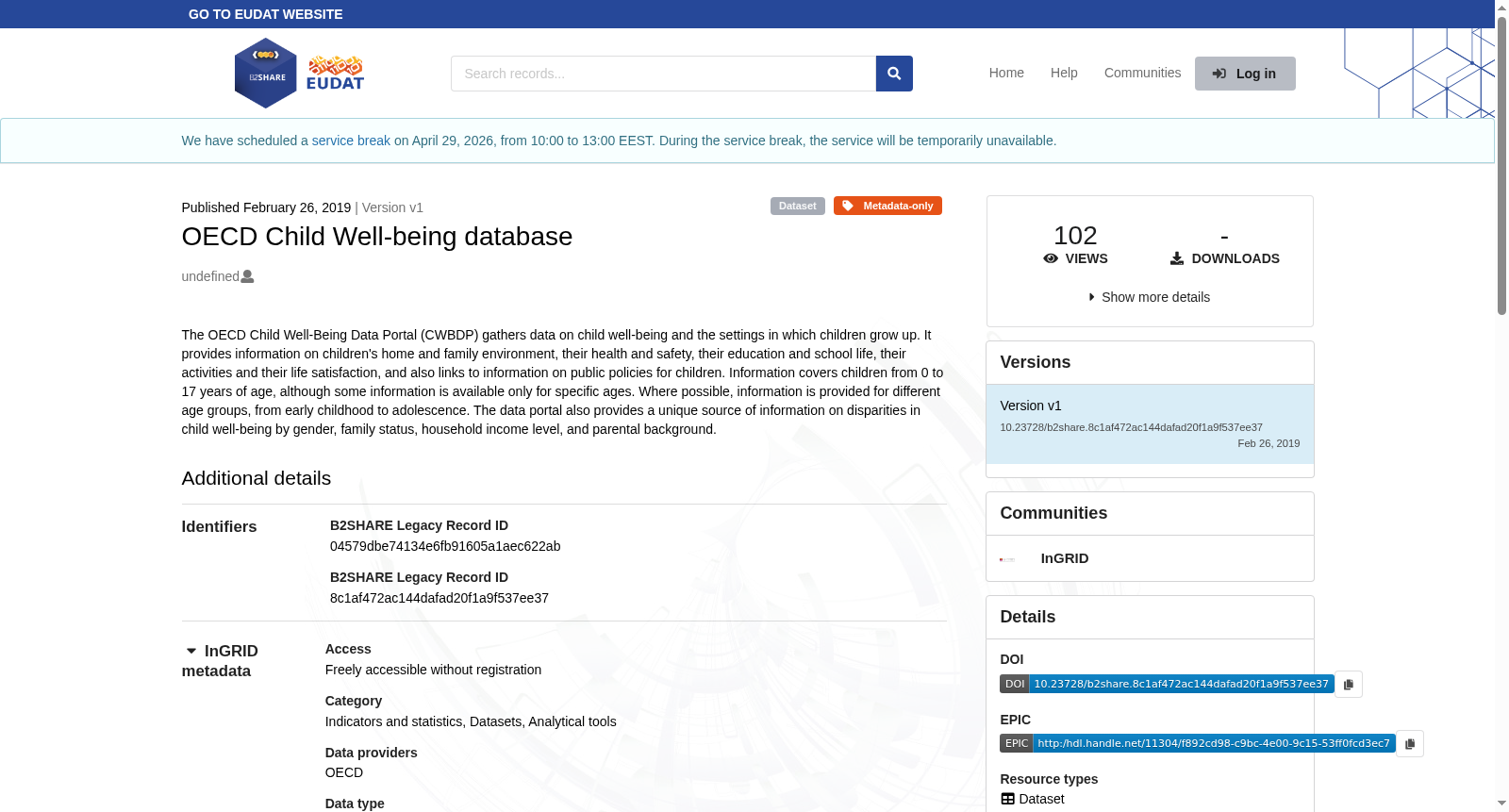Open the Help menu item
This screenshot has height=812, width=1509.
click(x=1064, y=73)
